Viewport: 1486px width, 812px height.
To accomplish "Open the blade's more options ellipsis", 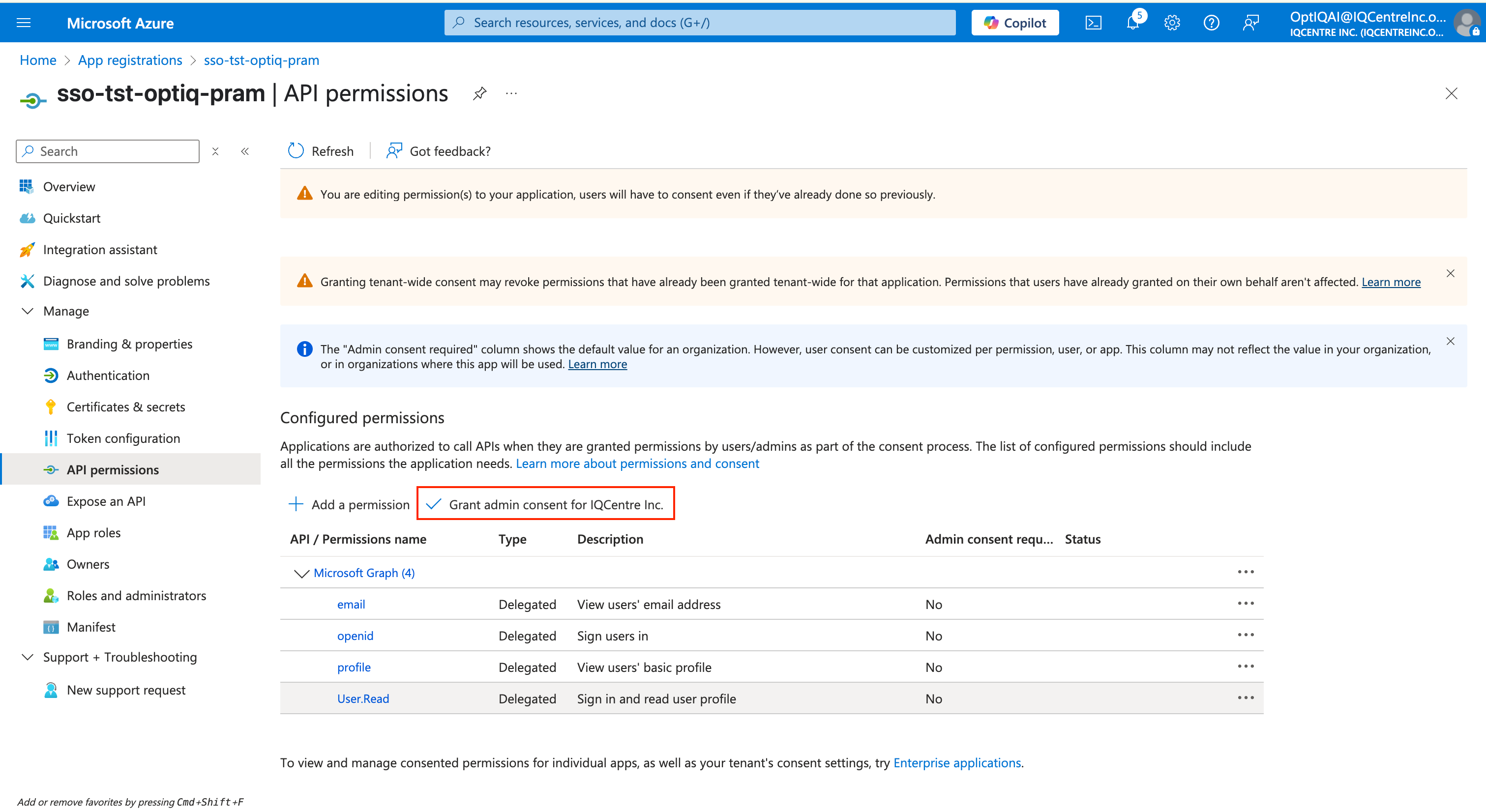I will point(511,93).
